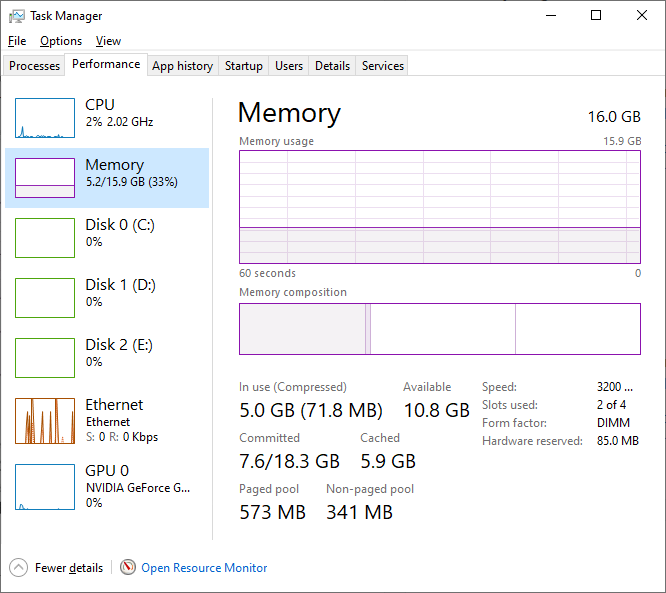The height and width of the screenshot is (593, 666).
Task: Select the Disk 1 (D:) graph thumbnail
Action: (45, 298)
